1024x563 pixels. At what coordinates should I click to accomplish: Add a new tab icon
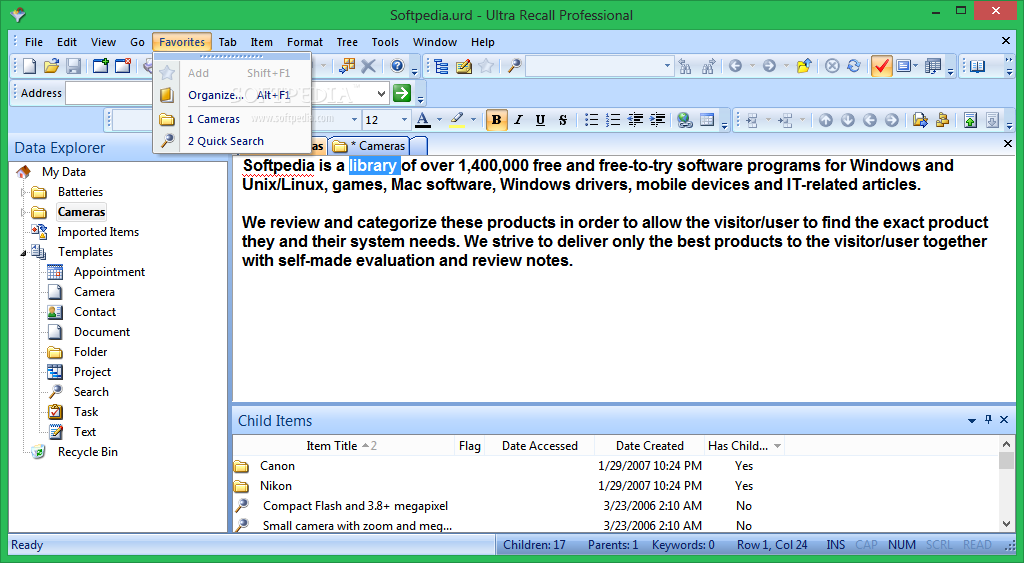pyautogui.click(x=101, y=66)
